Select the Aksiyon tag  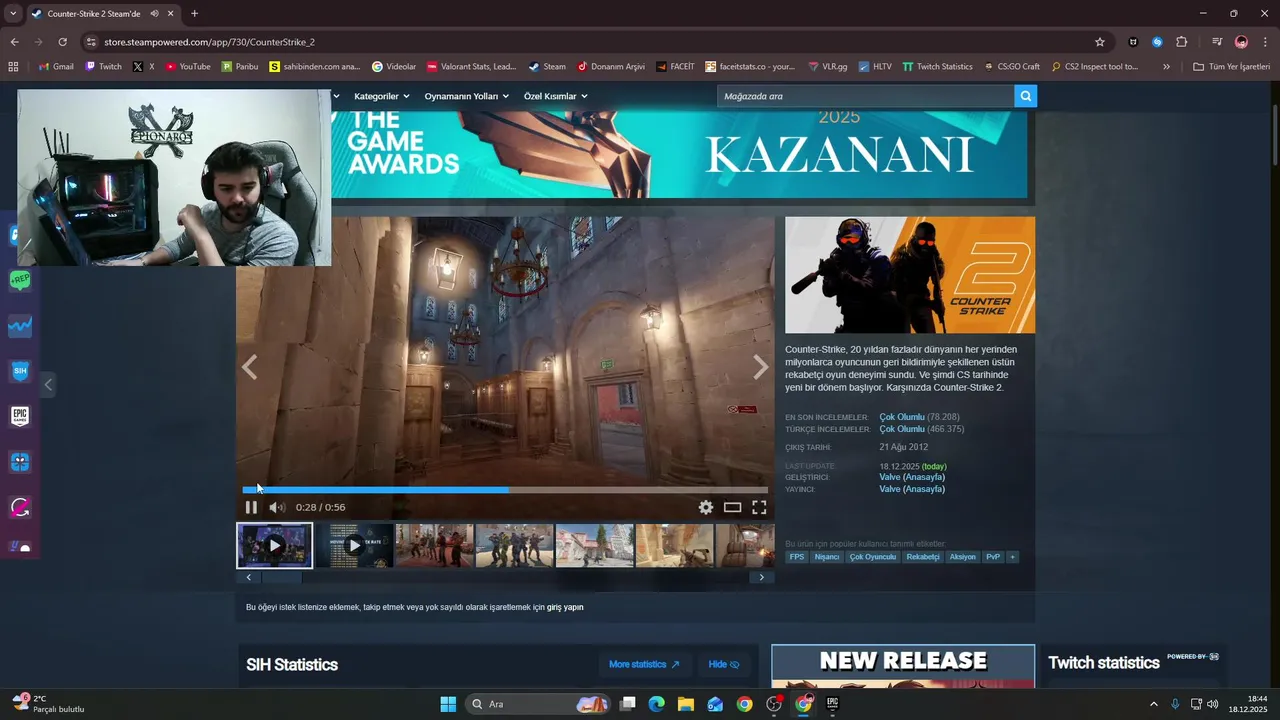pos(962,557)
